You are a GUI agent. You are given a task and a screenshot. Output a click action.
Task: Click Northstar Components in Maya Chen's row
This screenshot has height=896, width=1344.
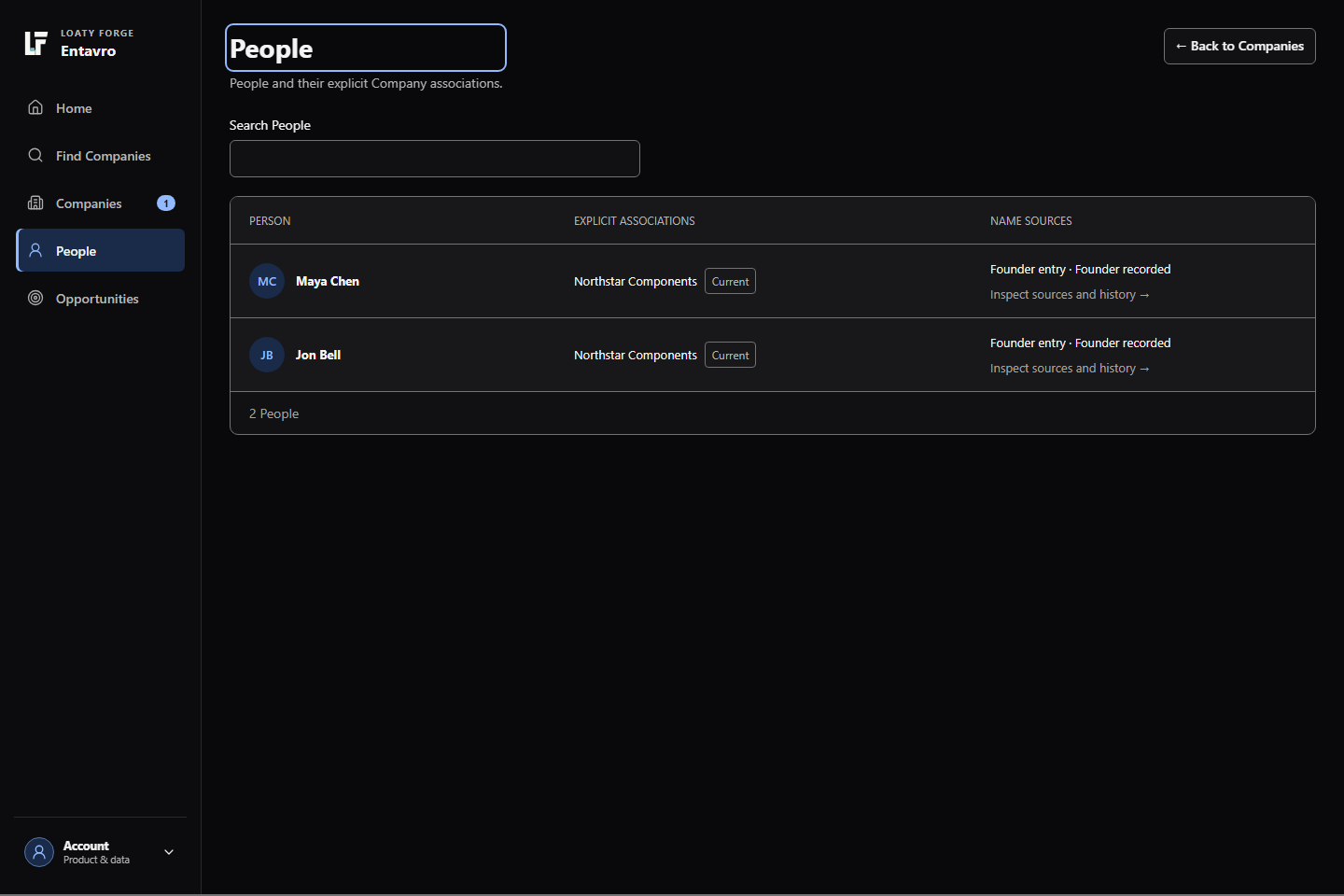click(x=636, y=281)
